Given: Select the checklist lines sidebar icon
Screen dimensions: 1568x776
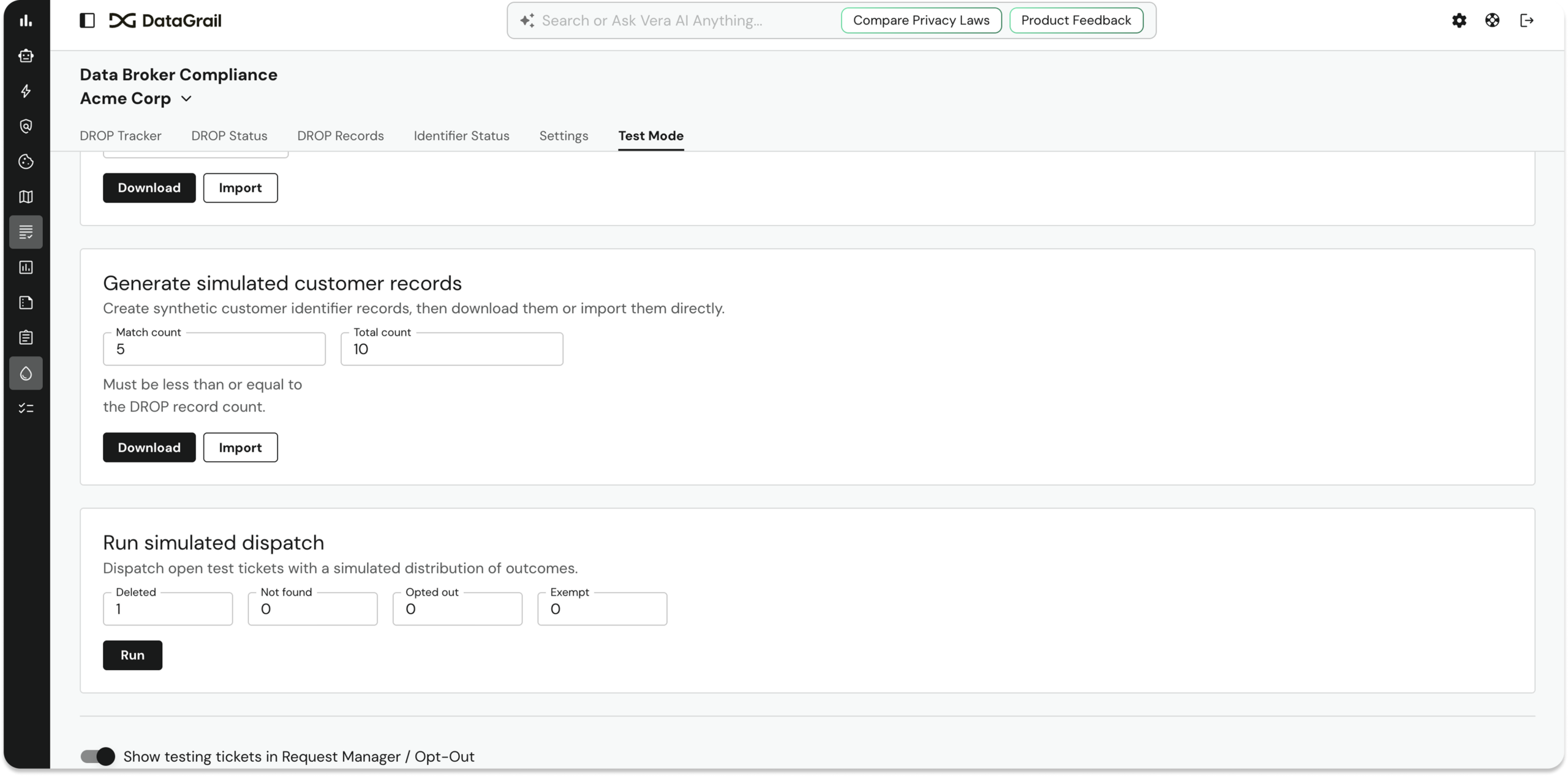Looking at the screenshot, I should coord(26,232).
